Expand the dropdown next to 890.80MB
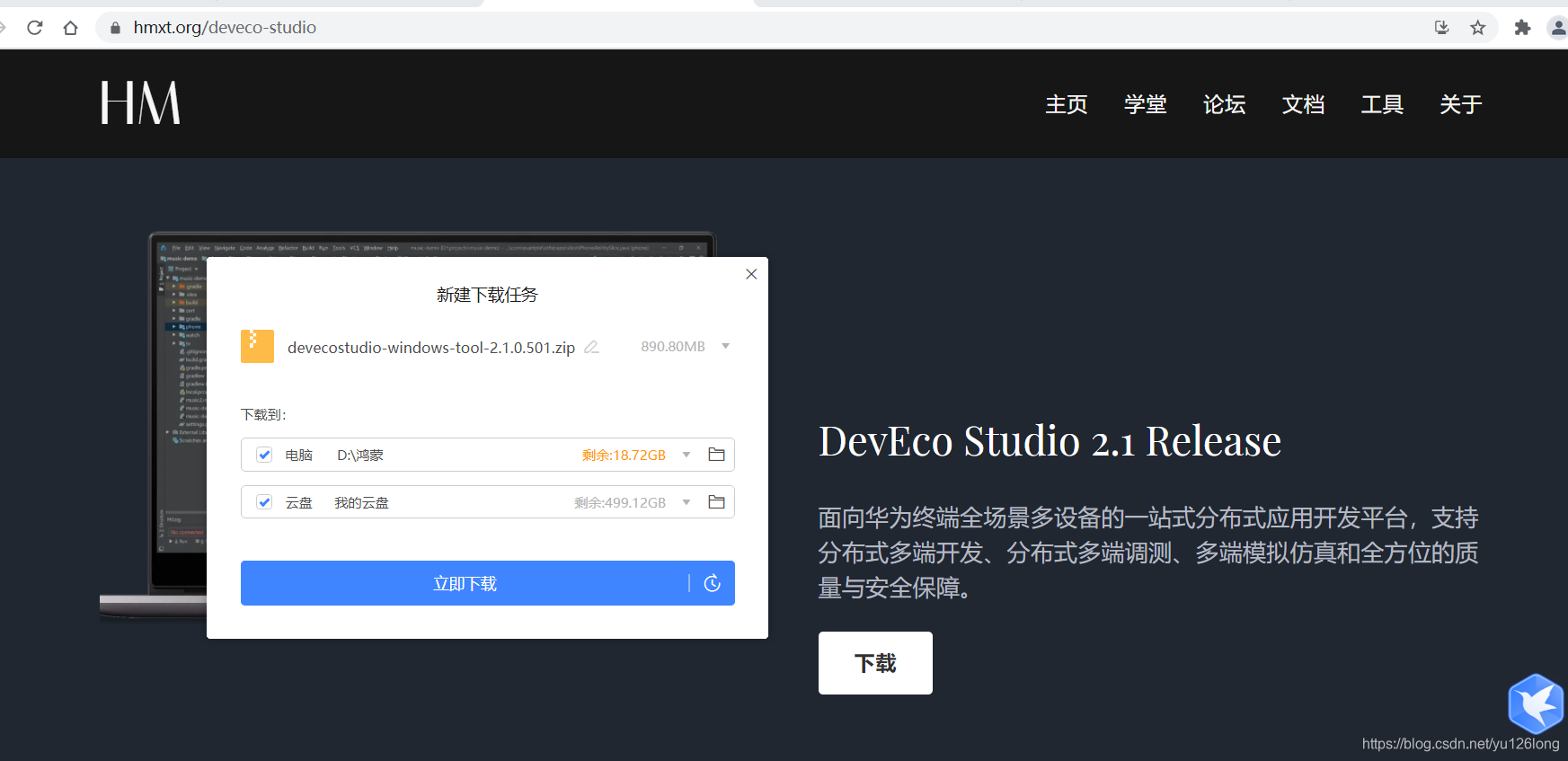This screenshot has width=1568, height=761. (x=725, y=347)
